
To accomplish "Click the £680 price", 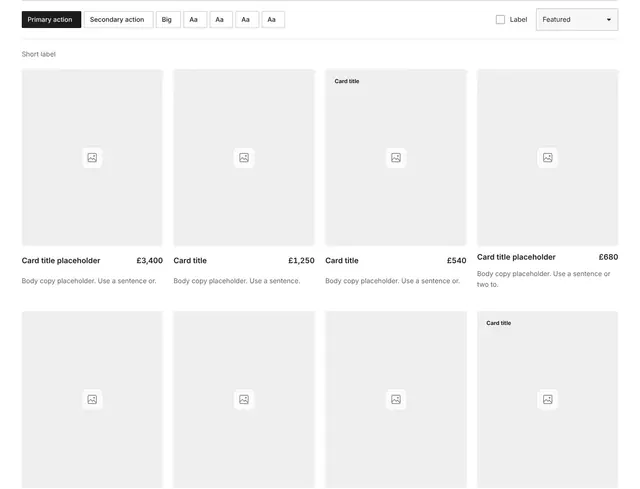I will click(608, 257).
